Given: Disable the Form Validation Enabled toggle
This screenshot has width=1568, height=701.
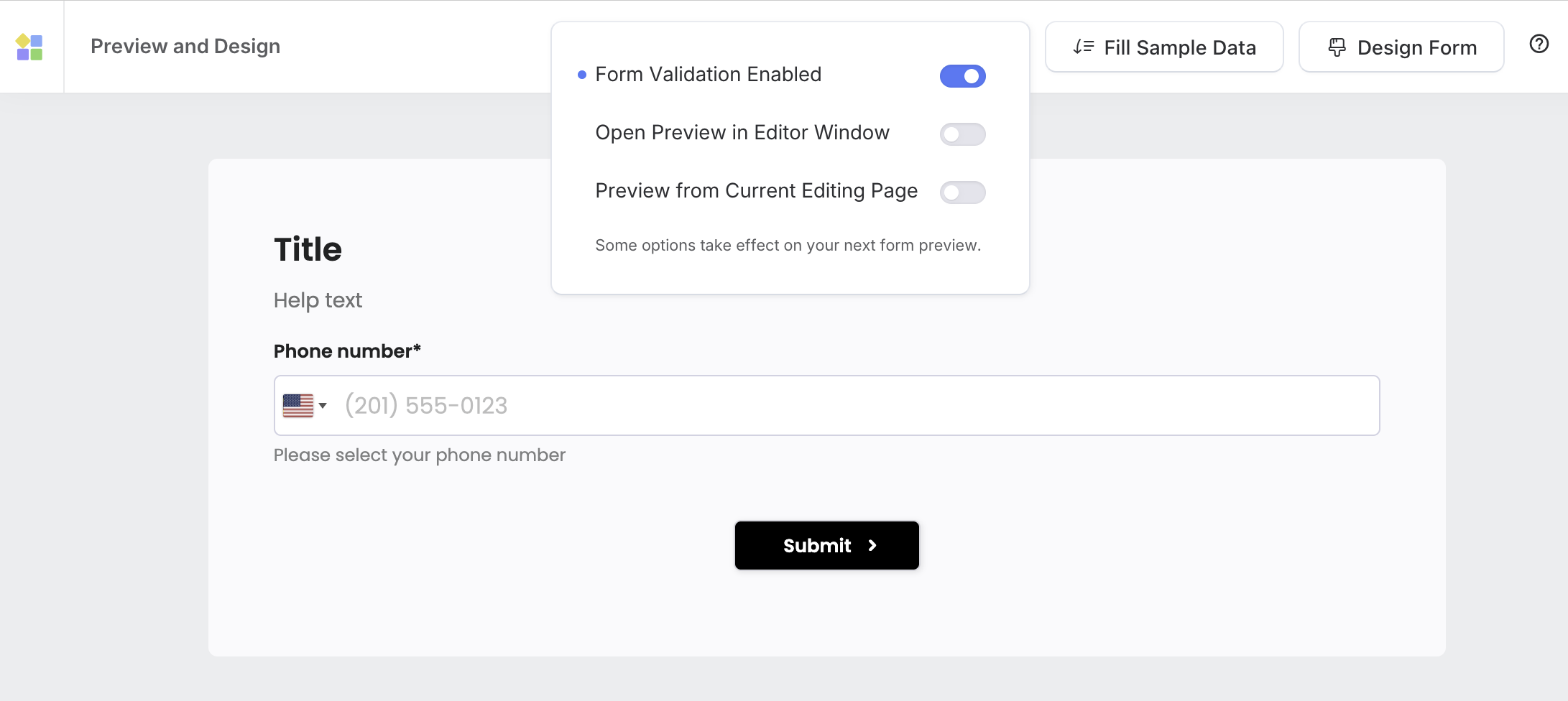Looking at the screenshot, I should (x=962, y=76).
